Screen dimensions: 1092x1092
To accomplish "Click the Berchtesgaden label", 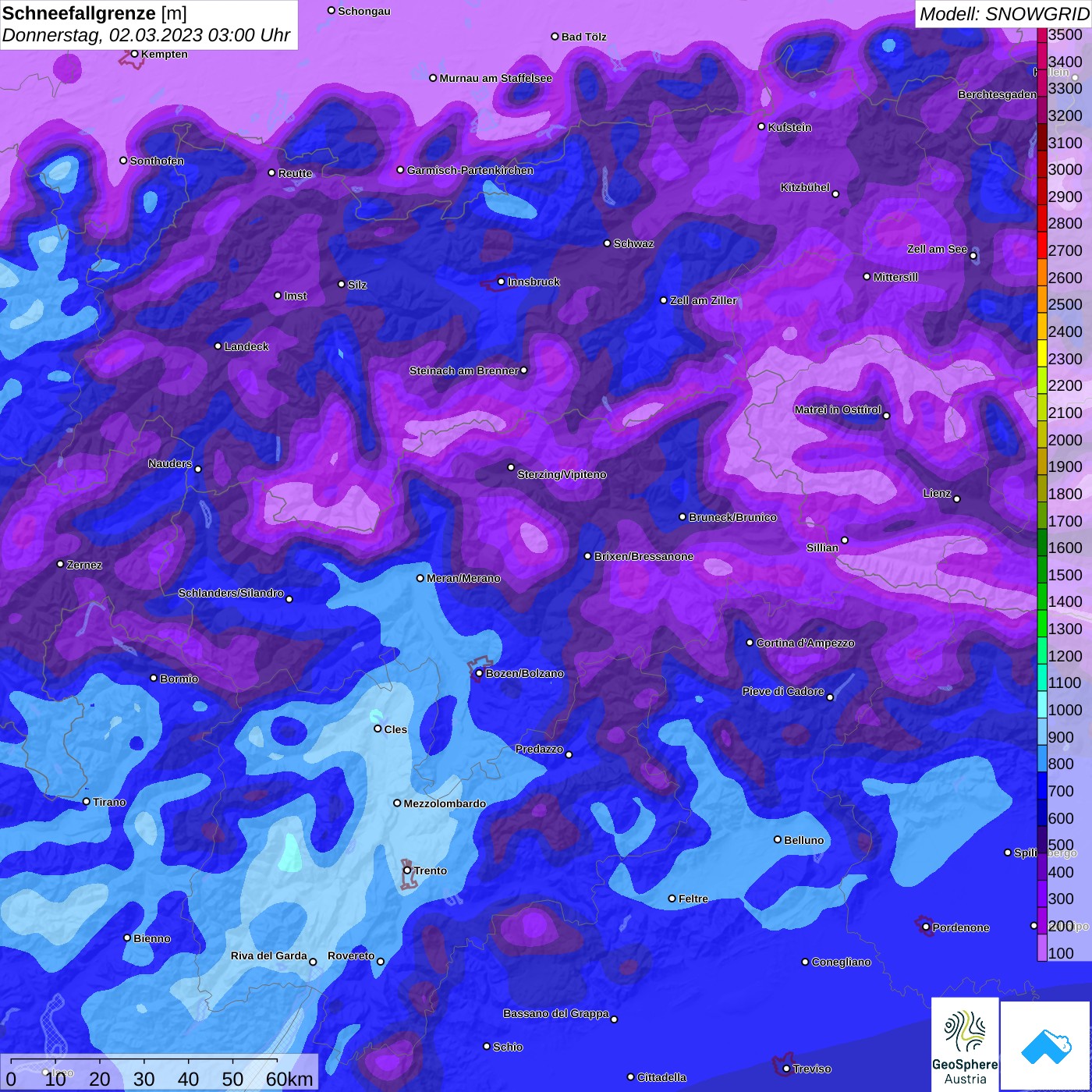I will [997, 94].
